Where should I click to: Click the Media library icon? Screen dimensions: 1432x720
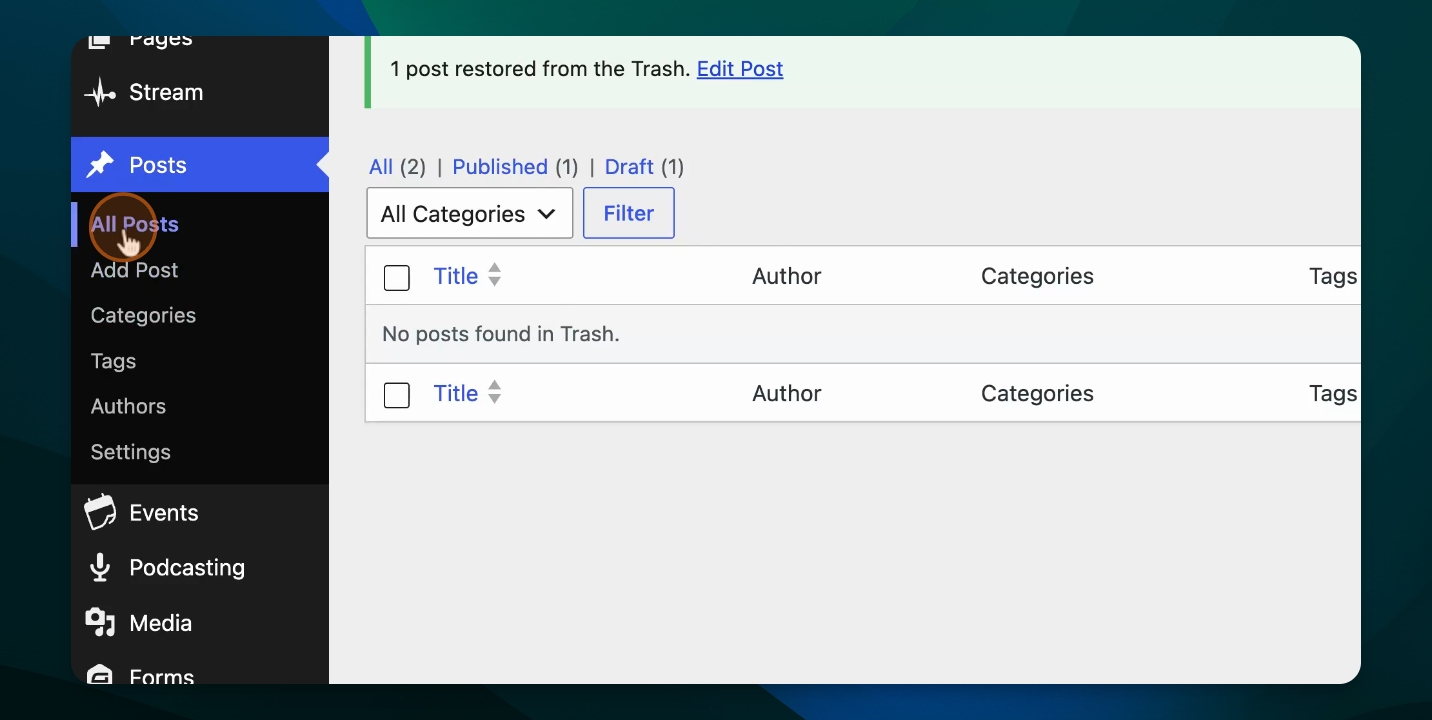(100, 623)
